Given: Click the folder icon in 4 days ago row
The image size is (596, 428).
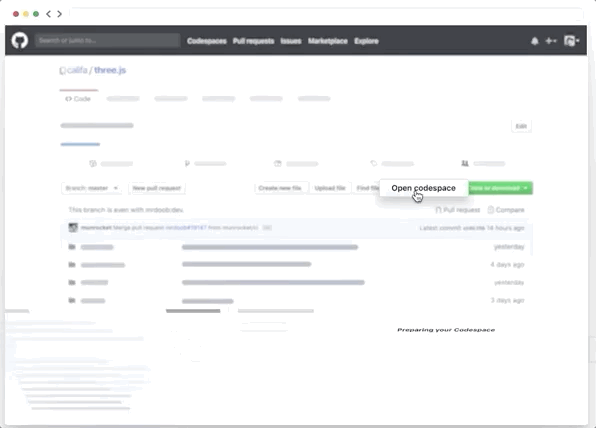Looking at the screenshot, I should 72,265.
